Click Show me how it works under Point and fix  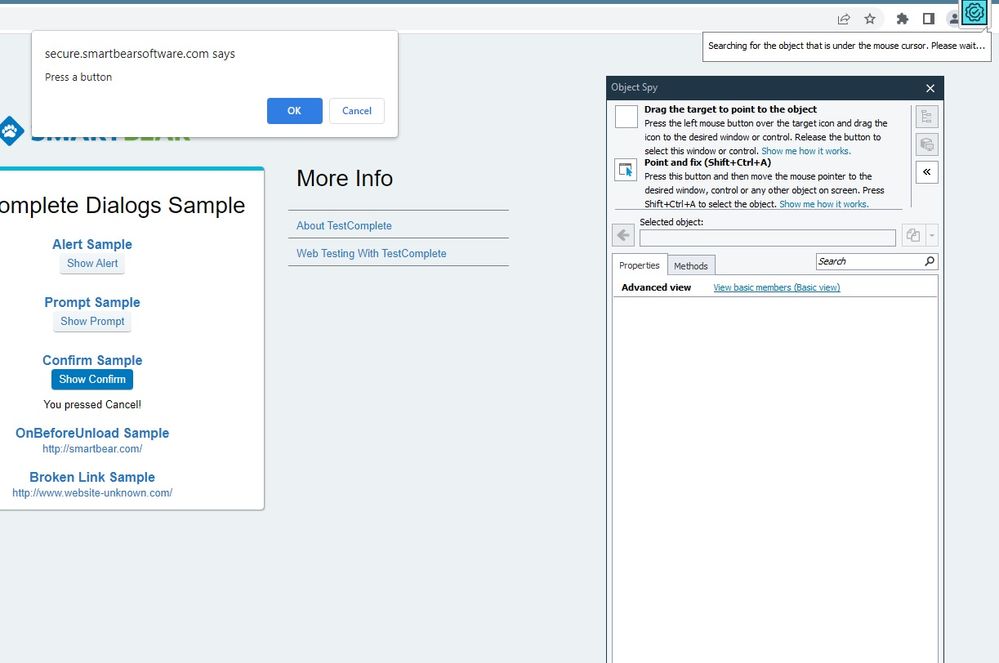coord(824,204)
